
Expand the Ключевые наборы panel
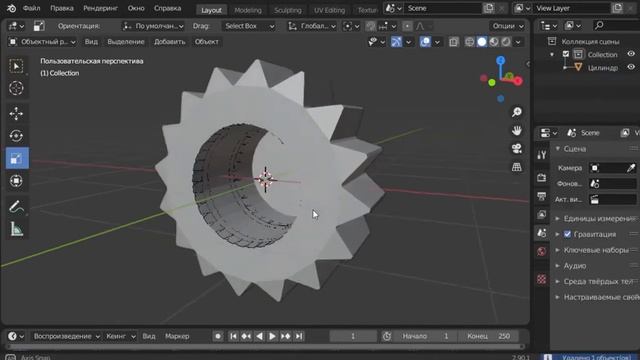[596, 250]
